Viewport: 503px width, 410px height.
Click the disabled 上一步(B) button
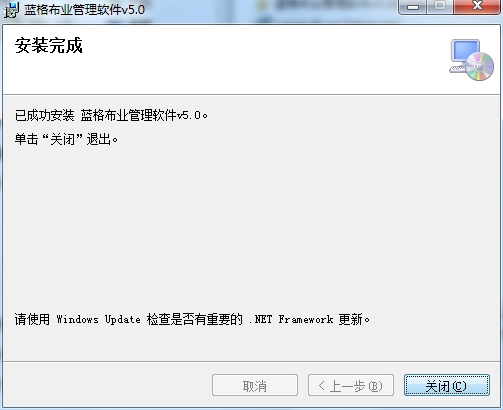point(351,385)
